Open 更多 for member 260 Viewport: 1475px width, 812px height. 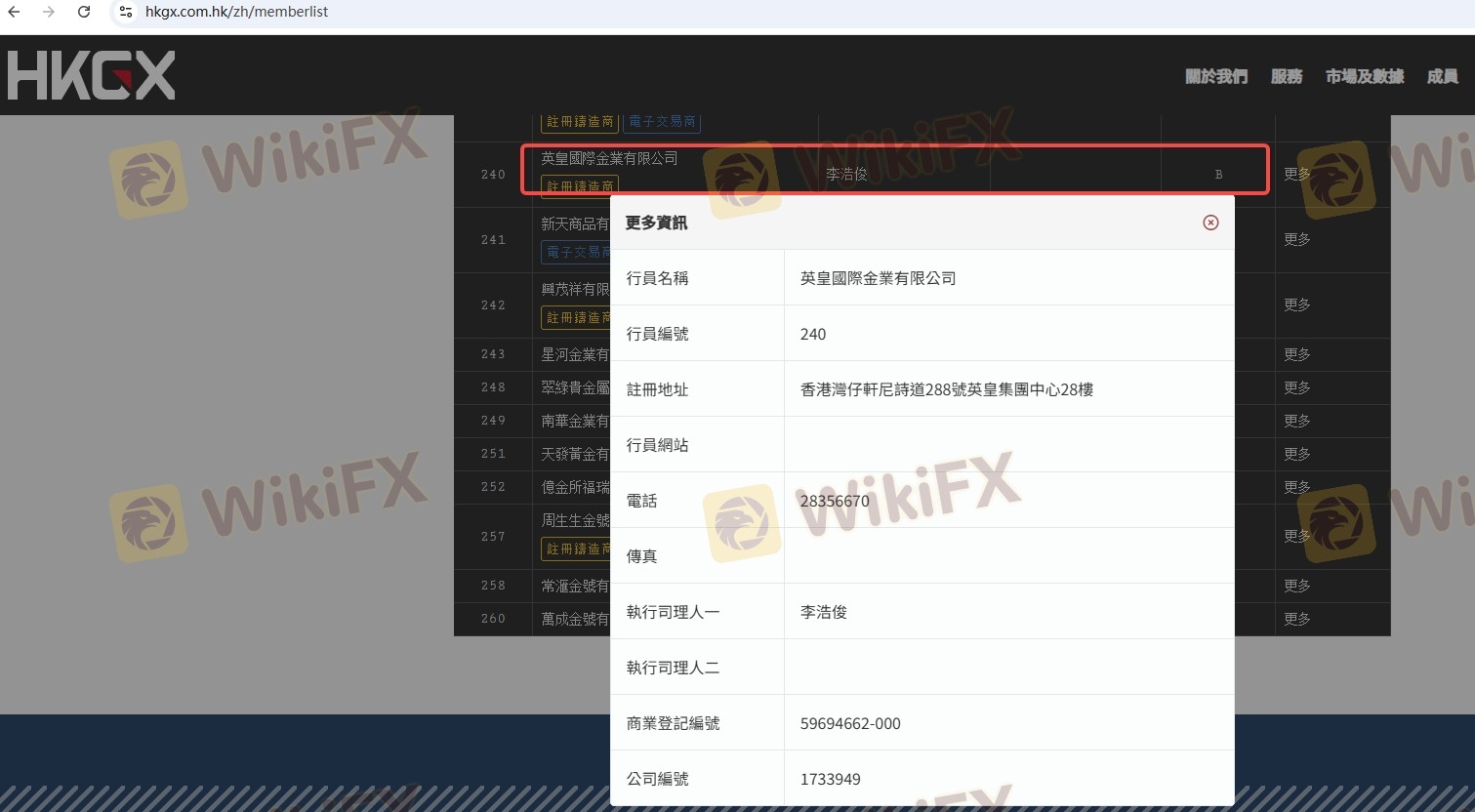[x=1297, y=619]
